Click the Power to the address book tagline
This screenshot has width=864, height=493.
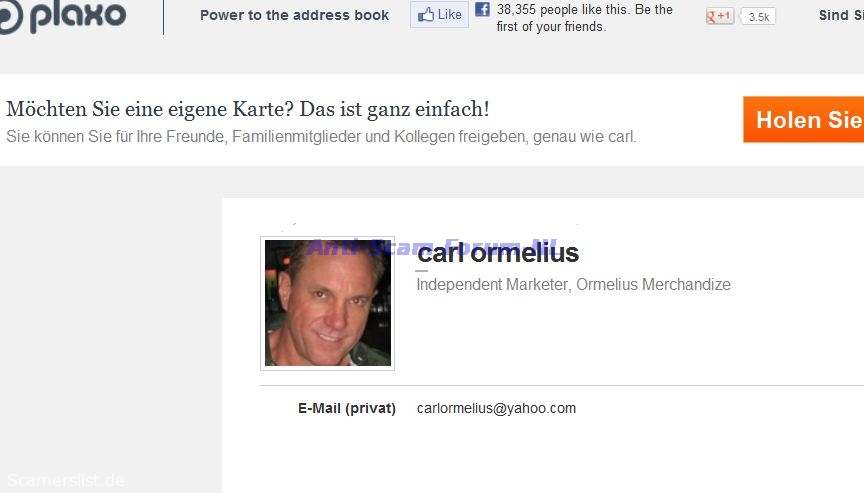(x=294, y=15)
